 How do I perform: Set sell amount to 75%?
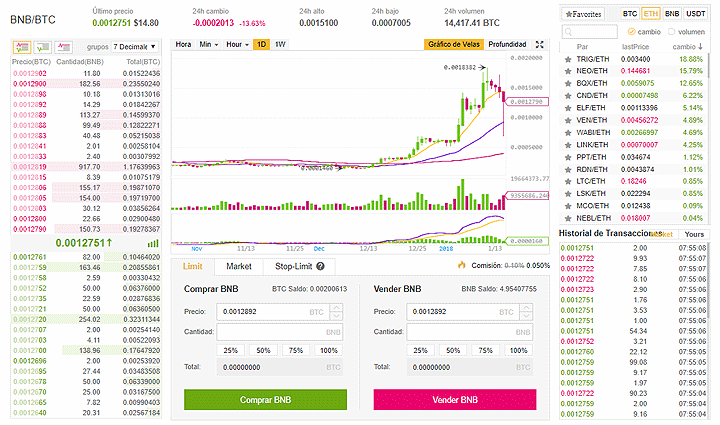point(486,350)
